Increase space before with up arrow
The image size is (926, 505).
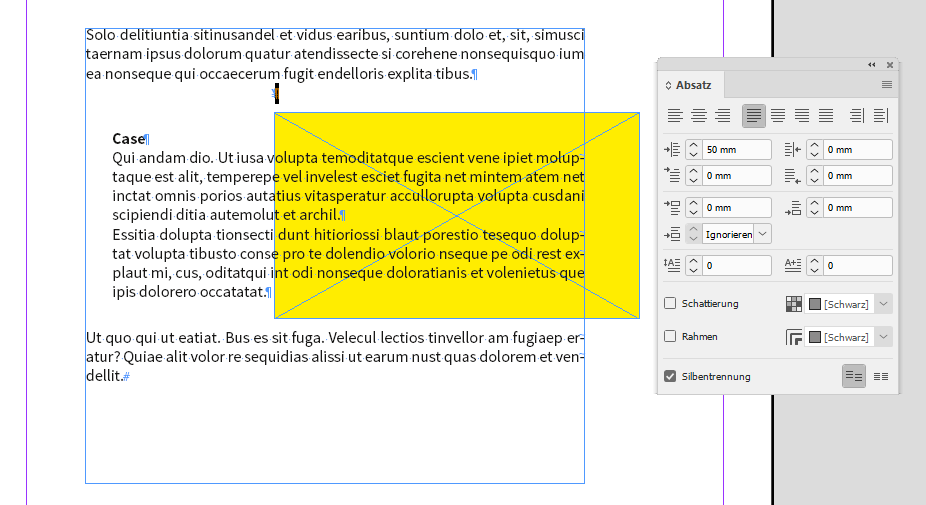pos(693,203)
